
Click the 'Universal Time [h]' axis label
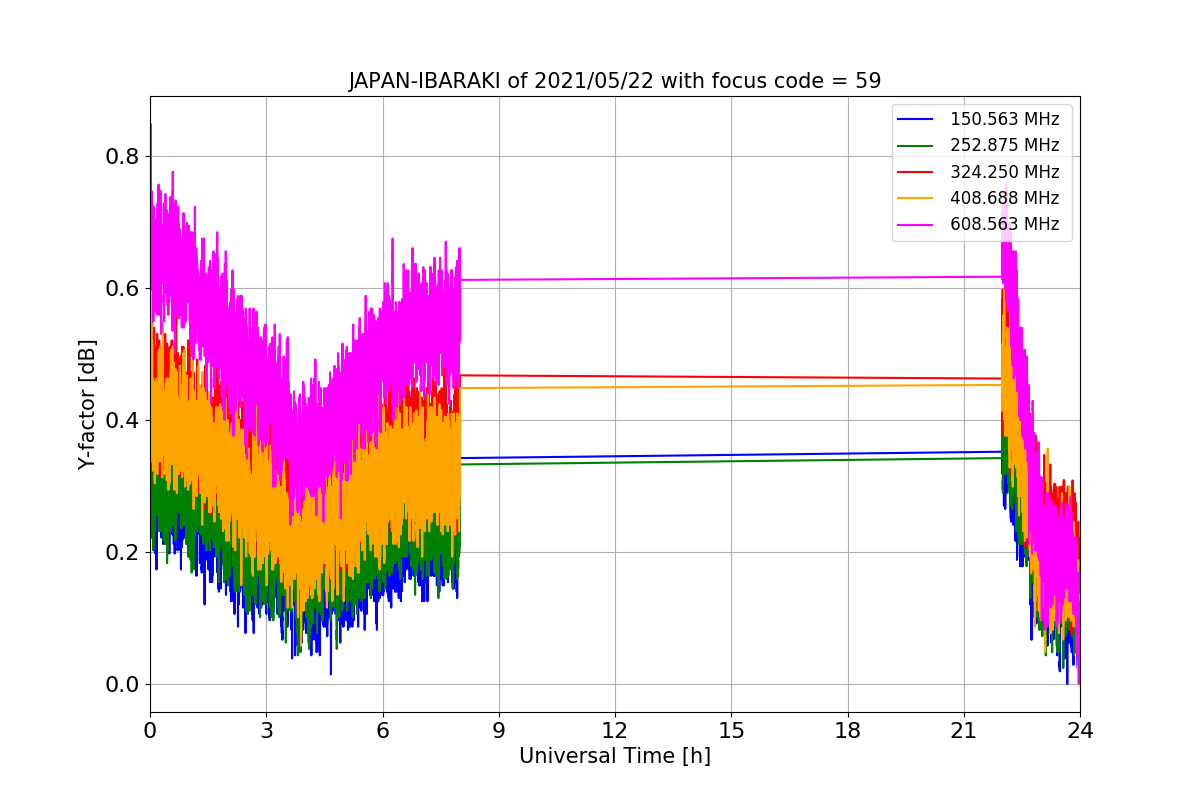tap(614, 757)
